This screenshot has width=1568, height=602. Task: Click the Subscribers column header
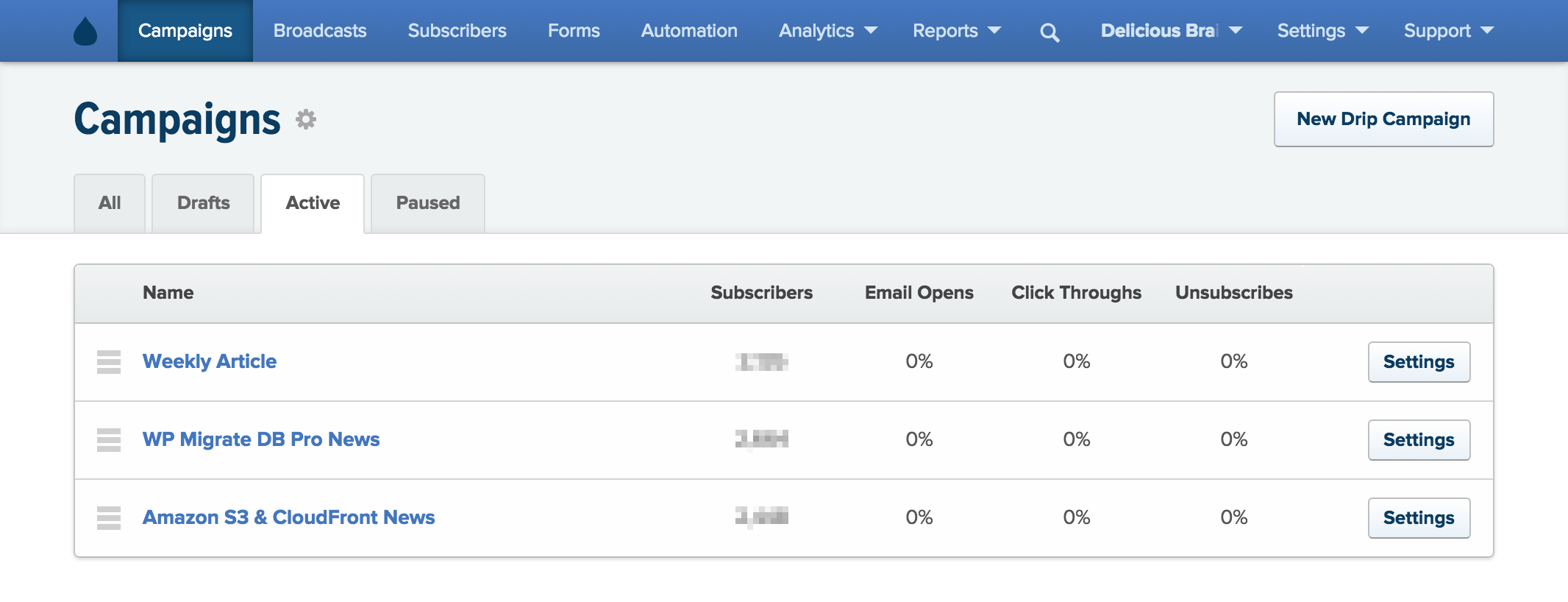click(x=762, y=293)
